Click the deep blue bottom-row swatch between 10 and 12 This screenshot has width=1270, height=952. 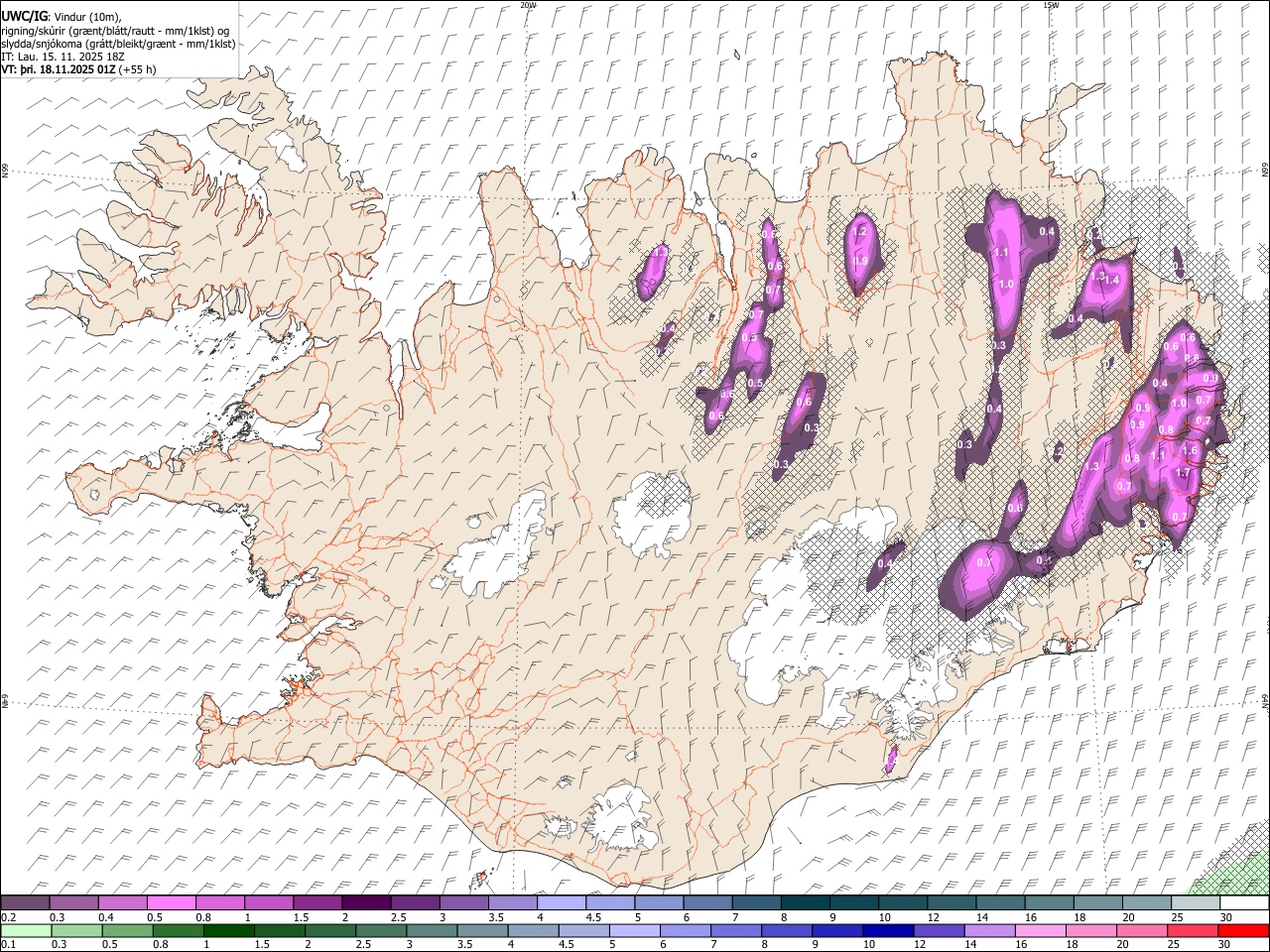click(887, 930)
